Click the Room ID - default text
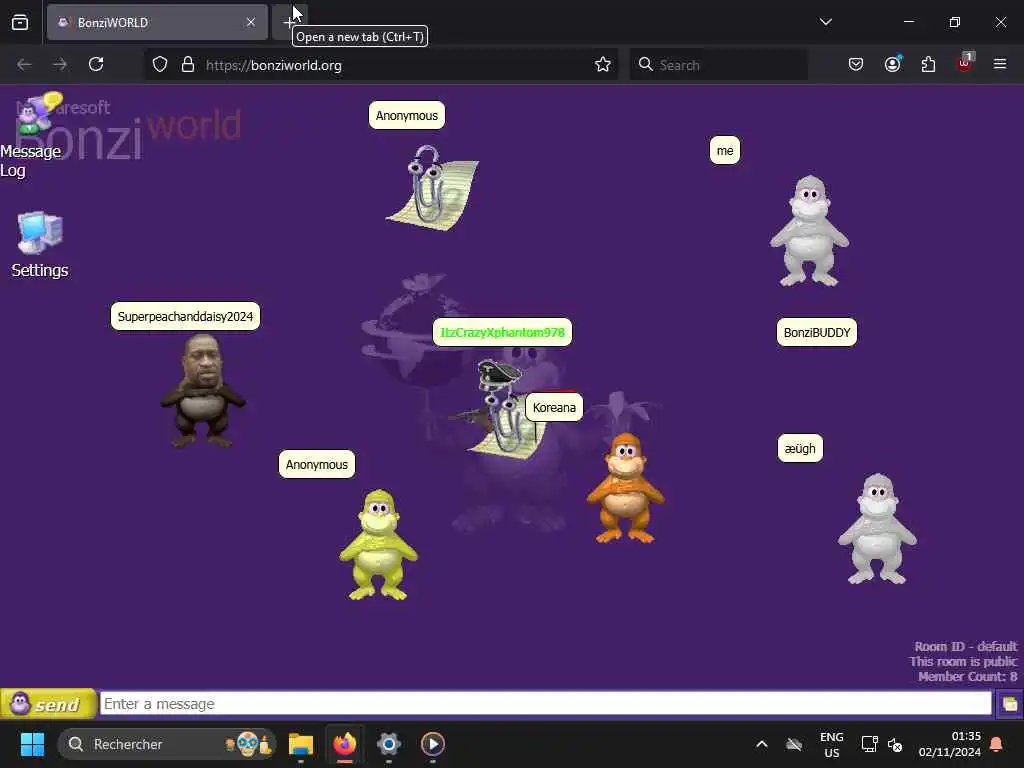 coord(965,647)
